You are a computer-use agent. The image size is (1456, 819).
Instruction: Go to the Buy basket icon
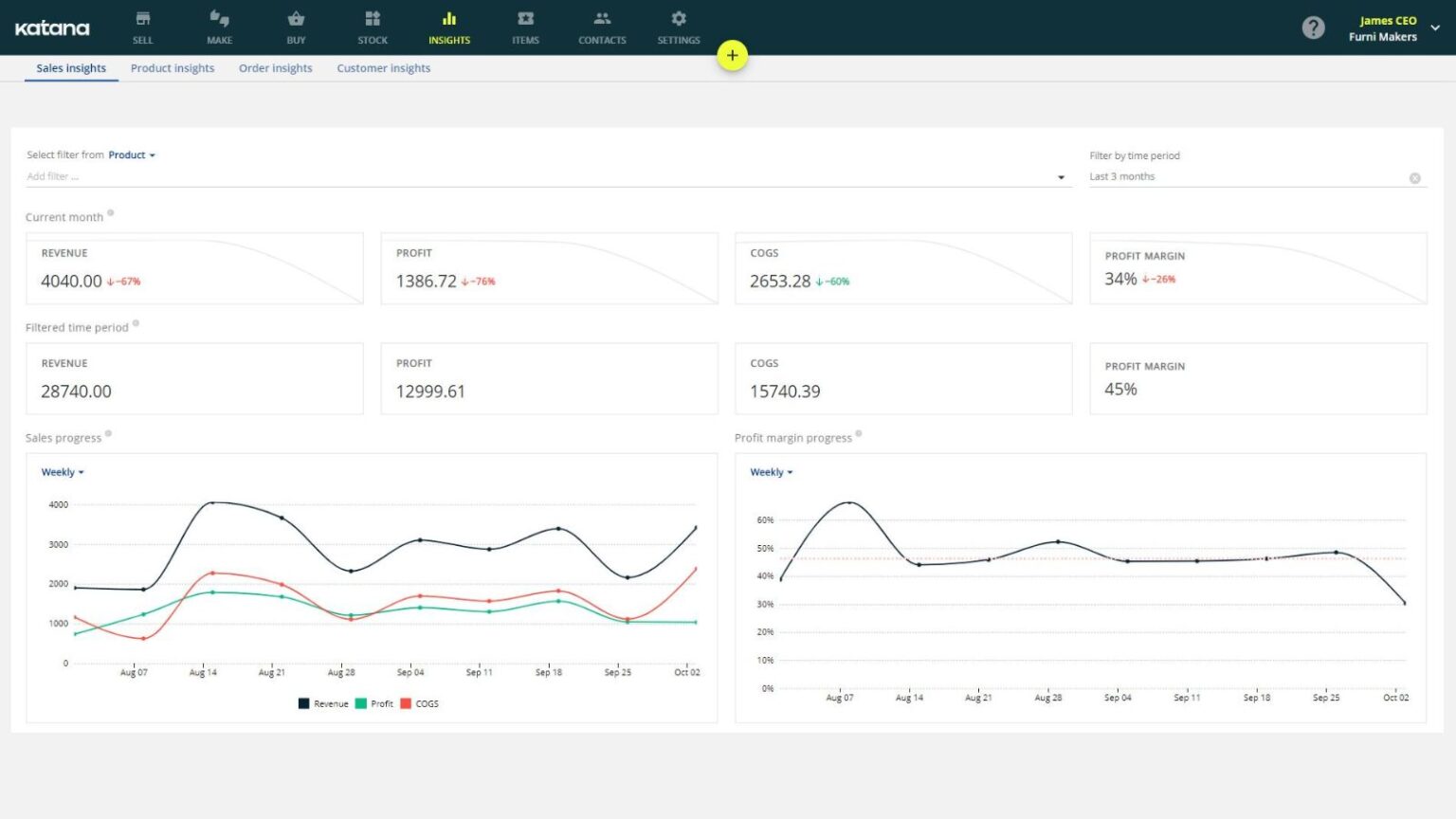(296, 19)
